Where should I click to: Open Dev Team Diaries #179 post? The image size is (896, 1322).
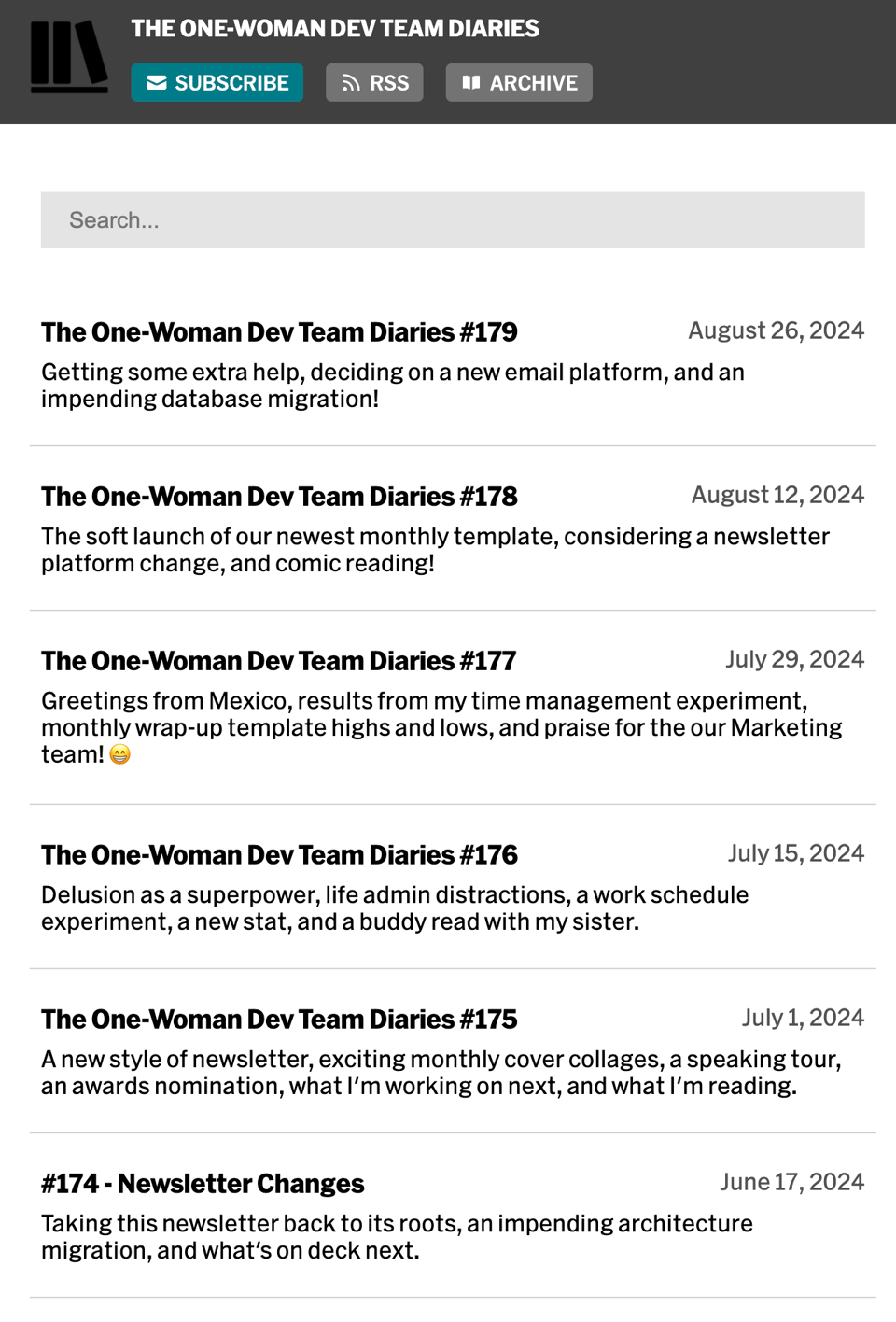pos(279,332)
